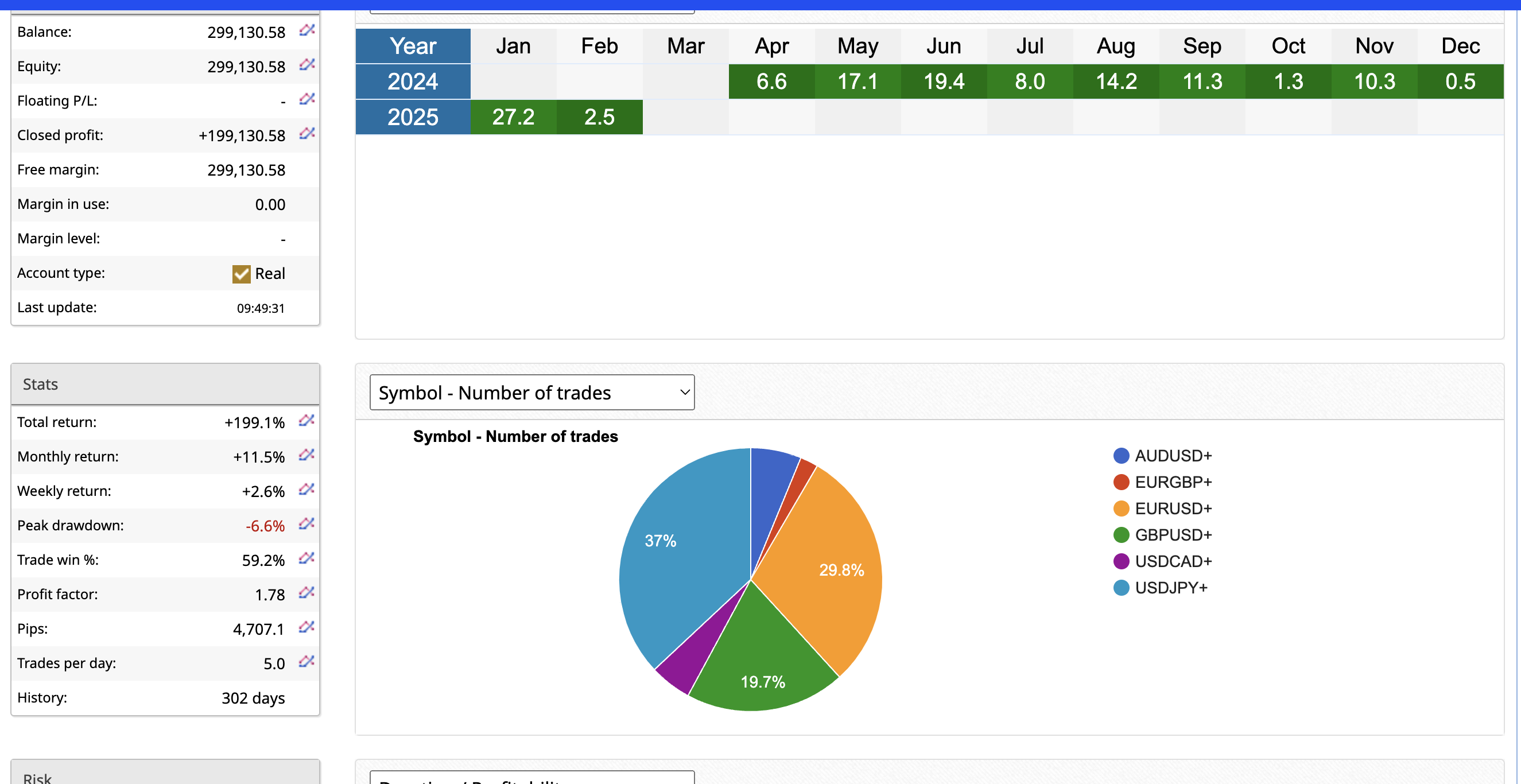Toggle AUDUSD+ legend entry in pie chart
The width and height of the screenshot is (1521, 784).
coord(1172,456)
